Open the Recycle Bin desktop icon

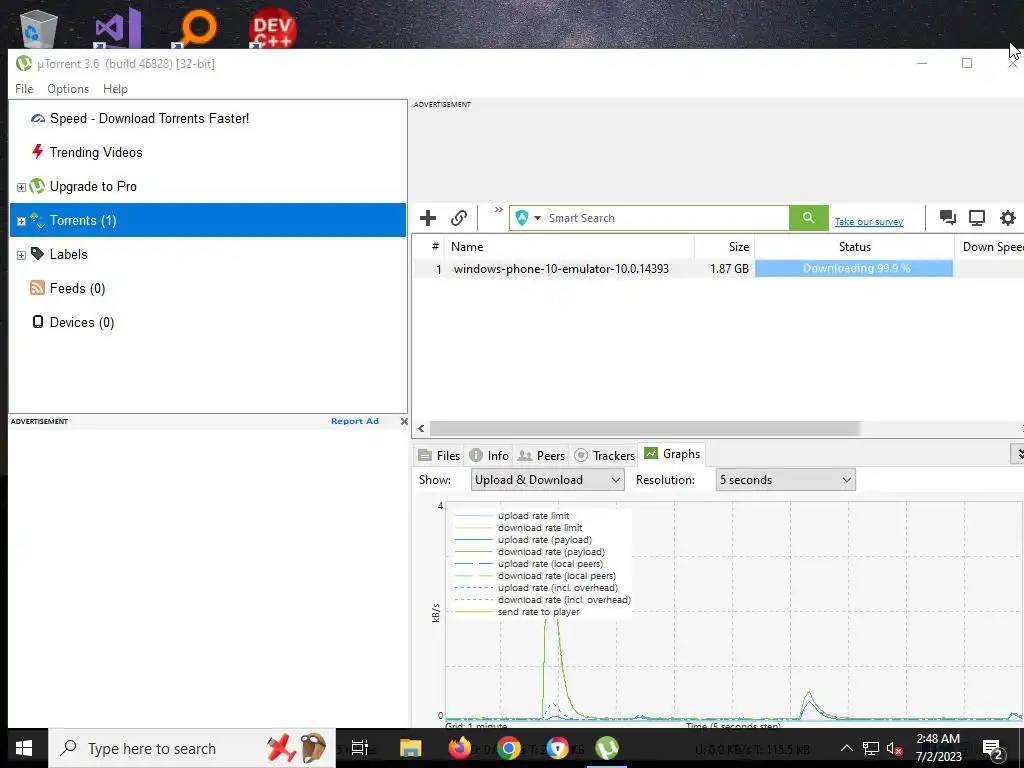[x=39, y=29]
